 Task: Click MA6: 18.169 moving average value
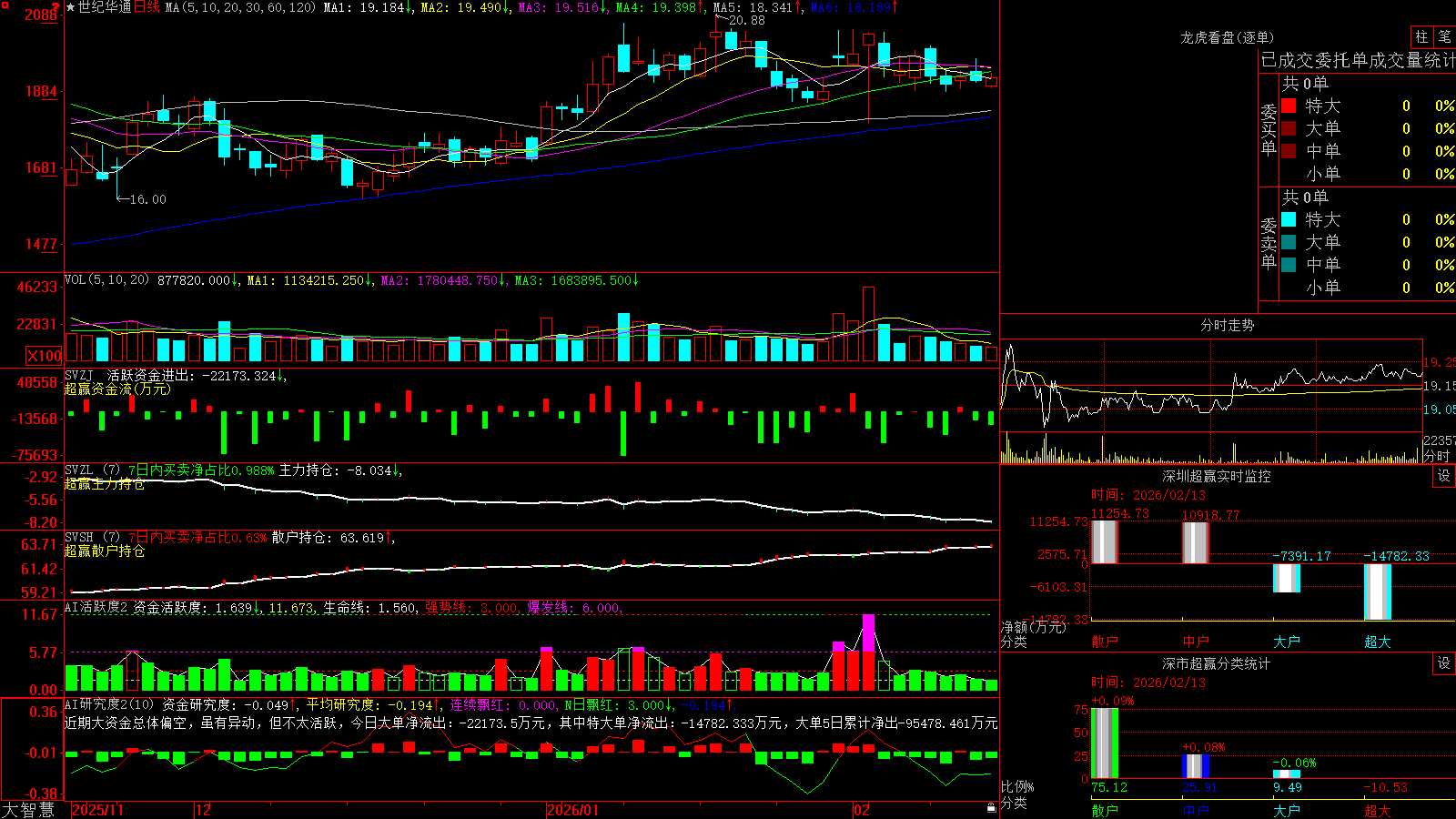854,7
